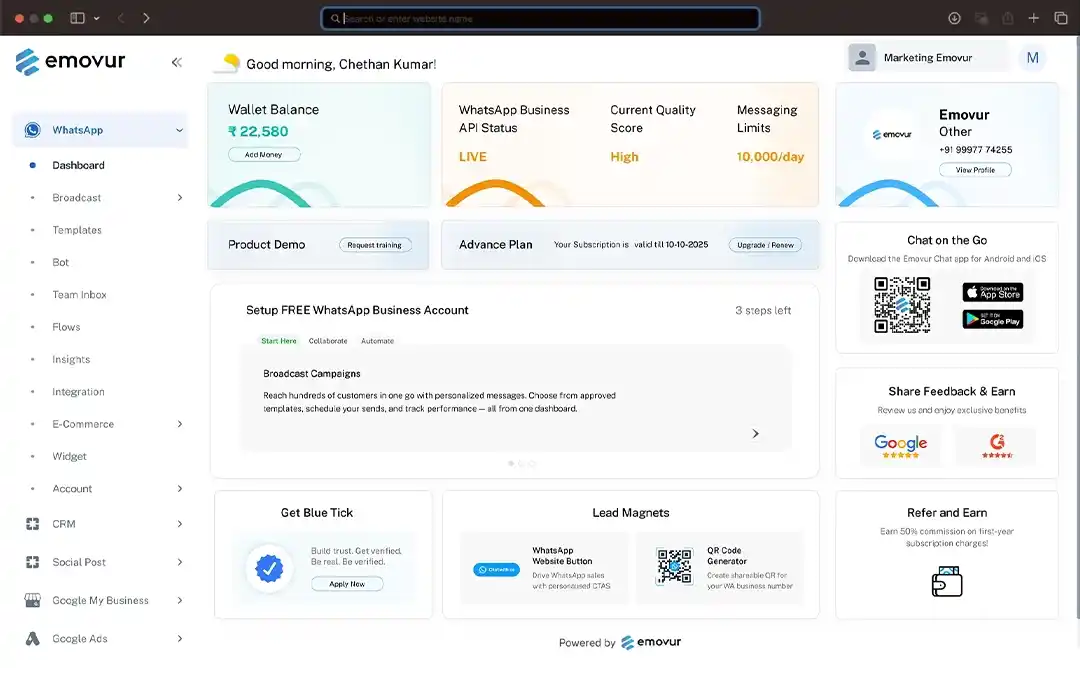Expand the Broadcast submenu

(x=180, y=198)
